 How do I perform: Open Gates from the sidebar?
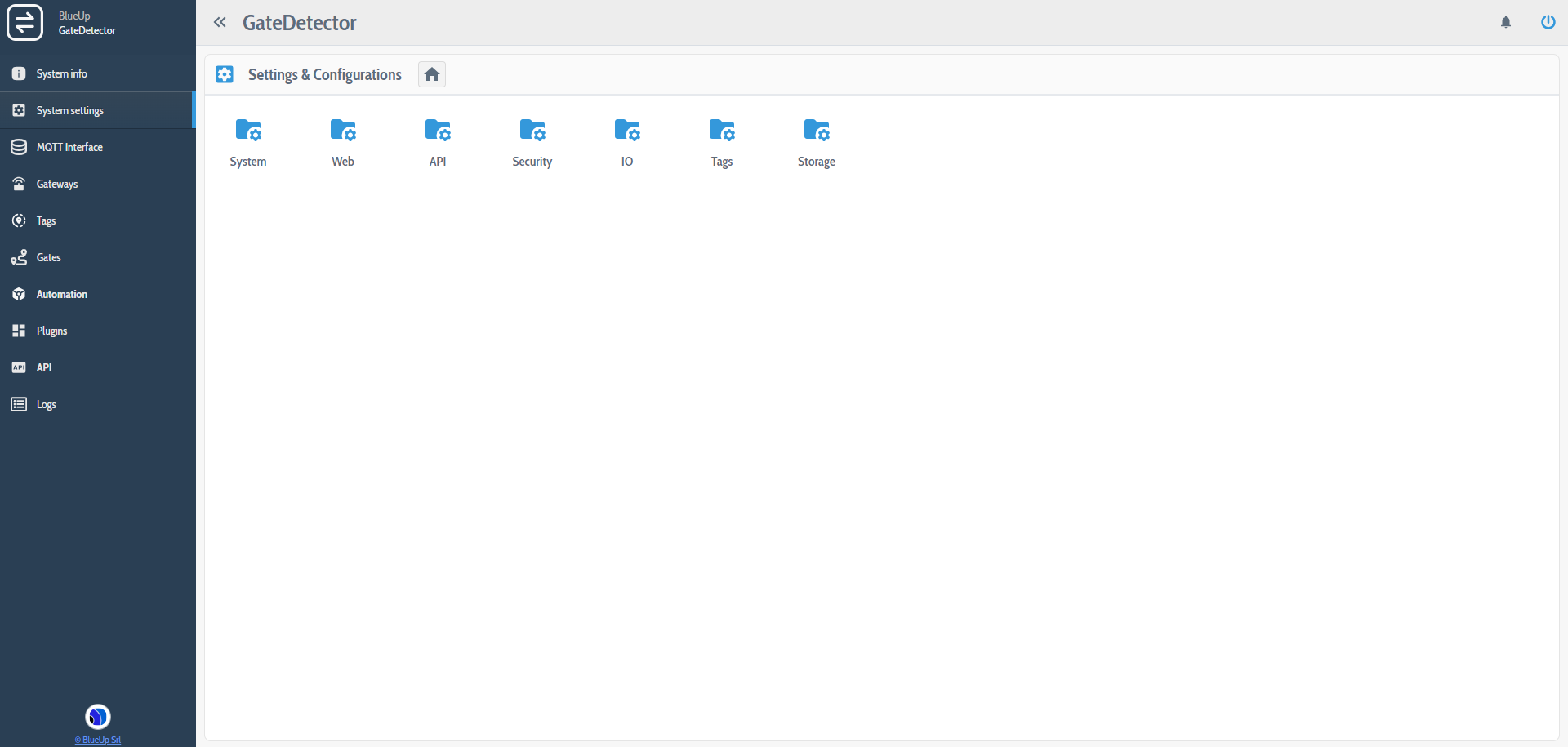point(49,257)
